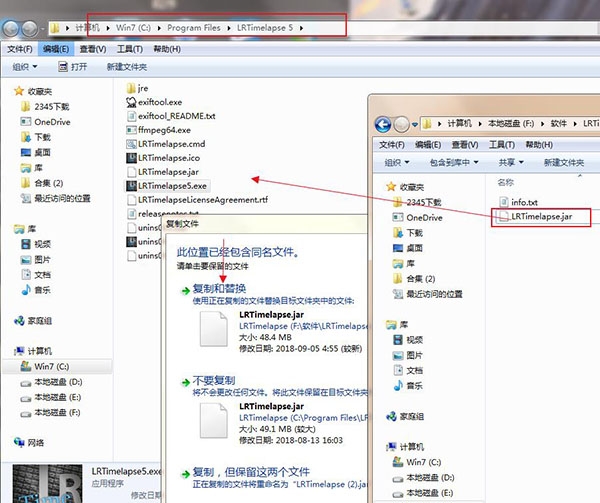Open 帮助(H) menu in the Program Files window
The width and height of the screenshot is (600, 503).
tap(167, 49)
